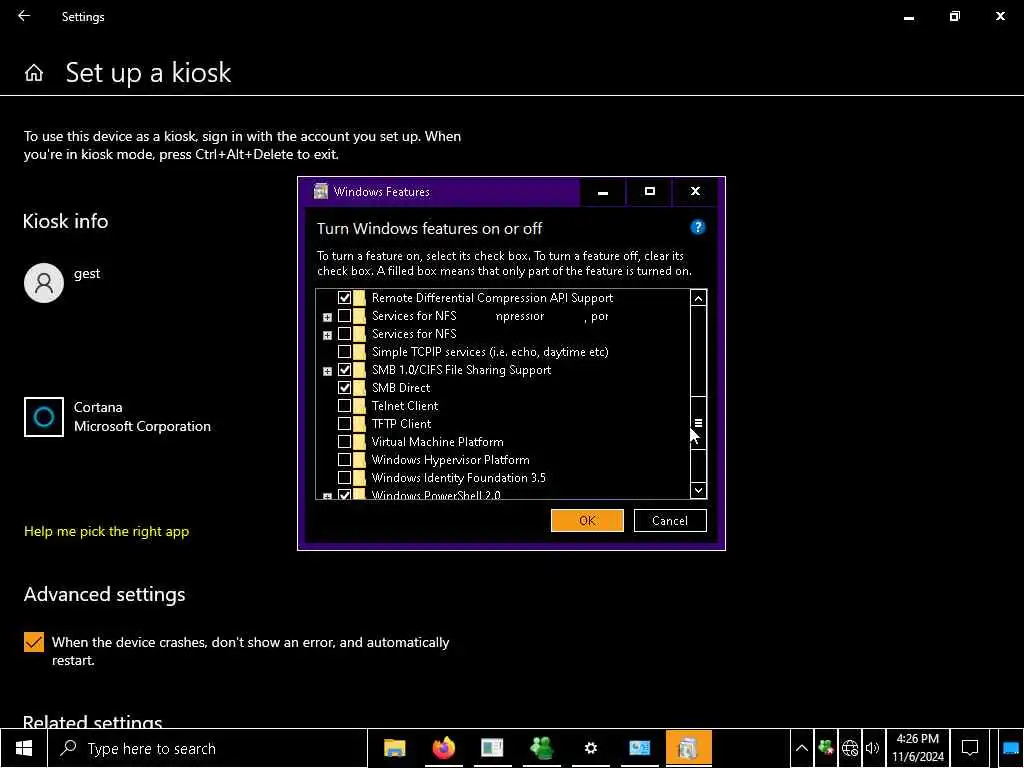Open the taskbar app left of green people icon
Screen dimensions: 1024x768
click(x=492, y=748)
